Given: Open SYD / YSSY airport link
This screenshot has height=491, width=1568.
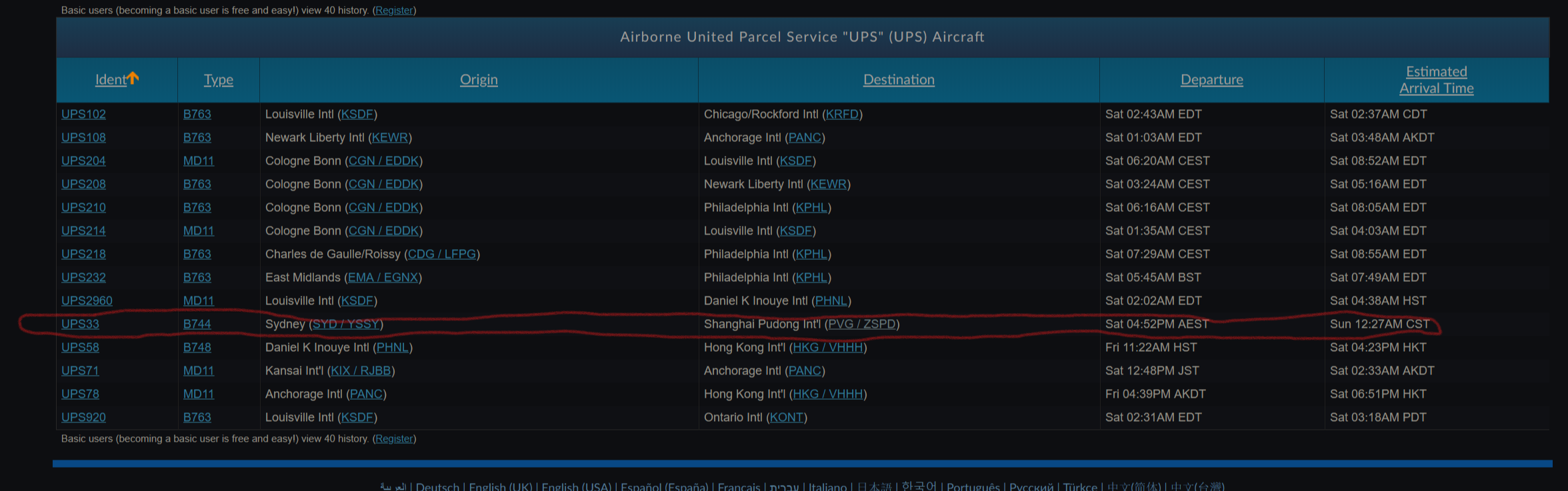Looking at the screenshot, I should [346, 324].
